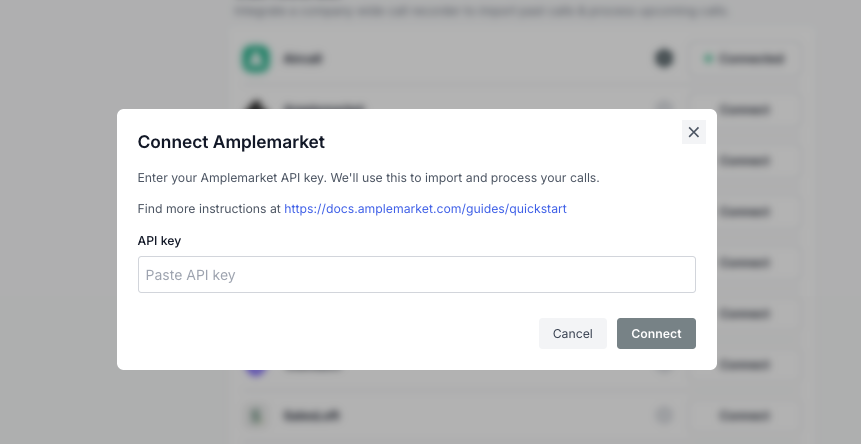861x444 pixels.
Task: Open the Amplemarket row info icon
Action: pyautogui.click(x=664, y=105)
